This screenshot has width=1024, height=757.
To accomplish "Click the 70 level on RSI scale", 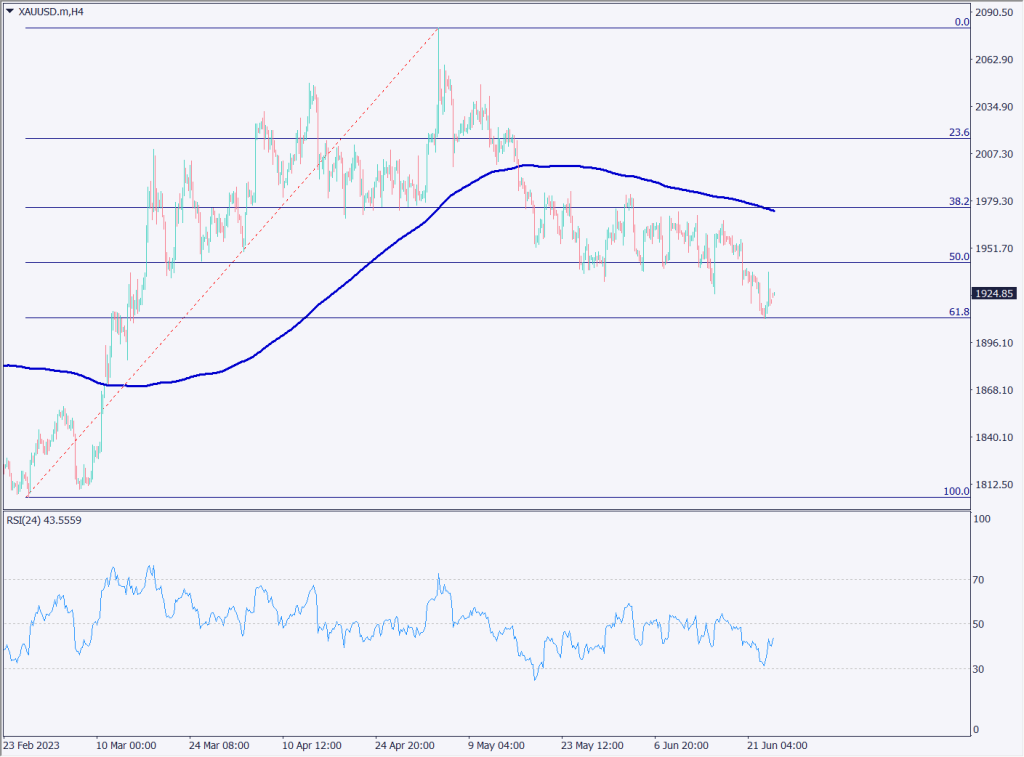I will click(x=981, y=580).
